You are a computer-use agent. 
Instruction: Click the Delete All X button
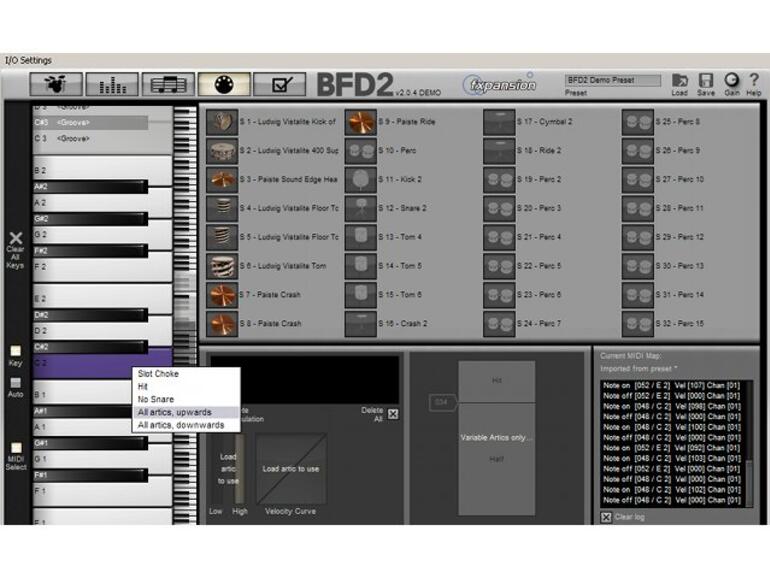393,414
